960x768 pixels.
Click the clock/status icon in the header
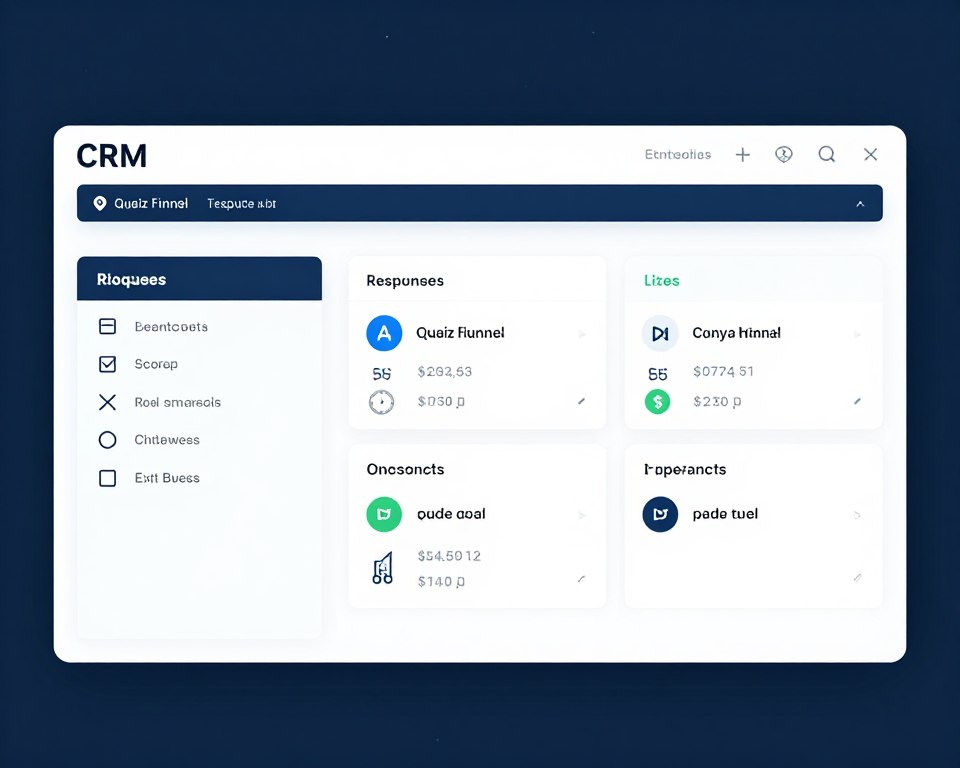tap(784, 154)
